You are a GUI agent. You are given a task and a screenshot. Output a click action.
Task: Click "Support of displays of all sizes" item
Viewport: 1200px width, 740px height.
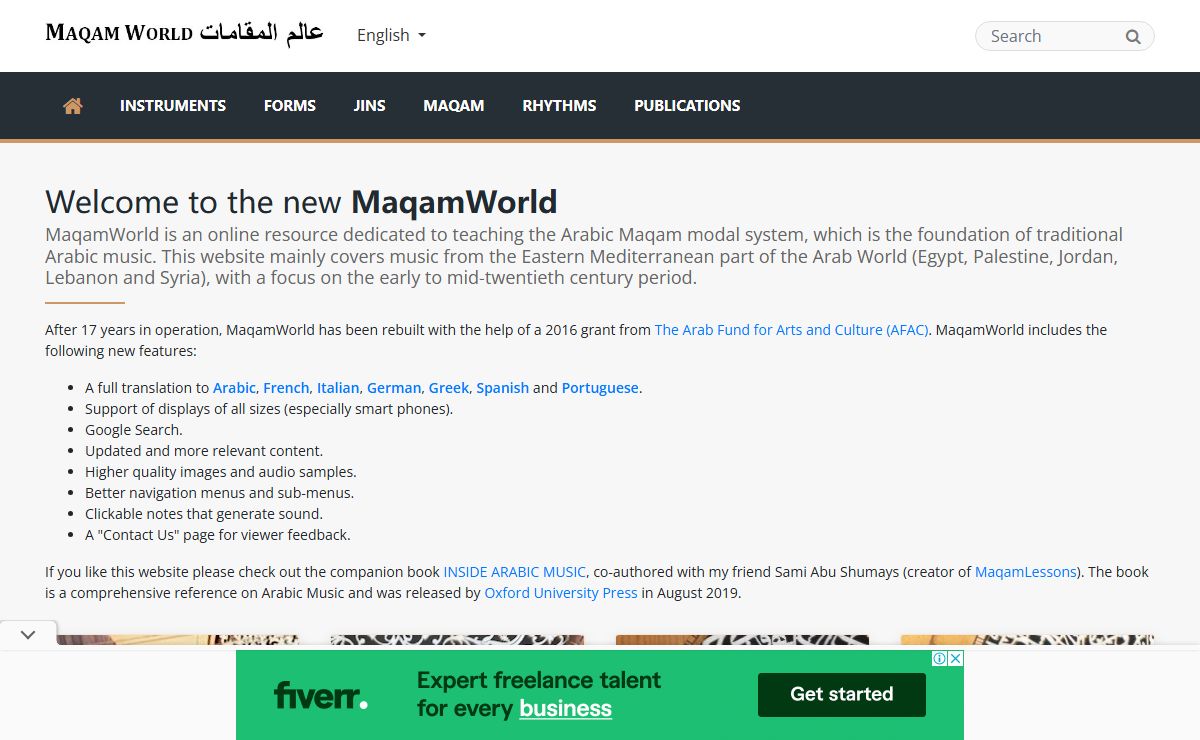[x=269, y=409]
